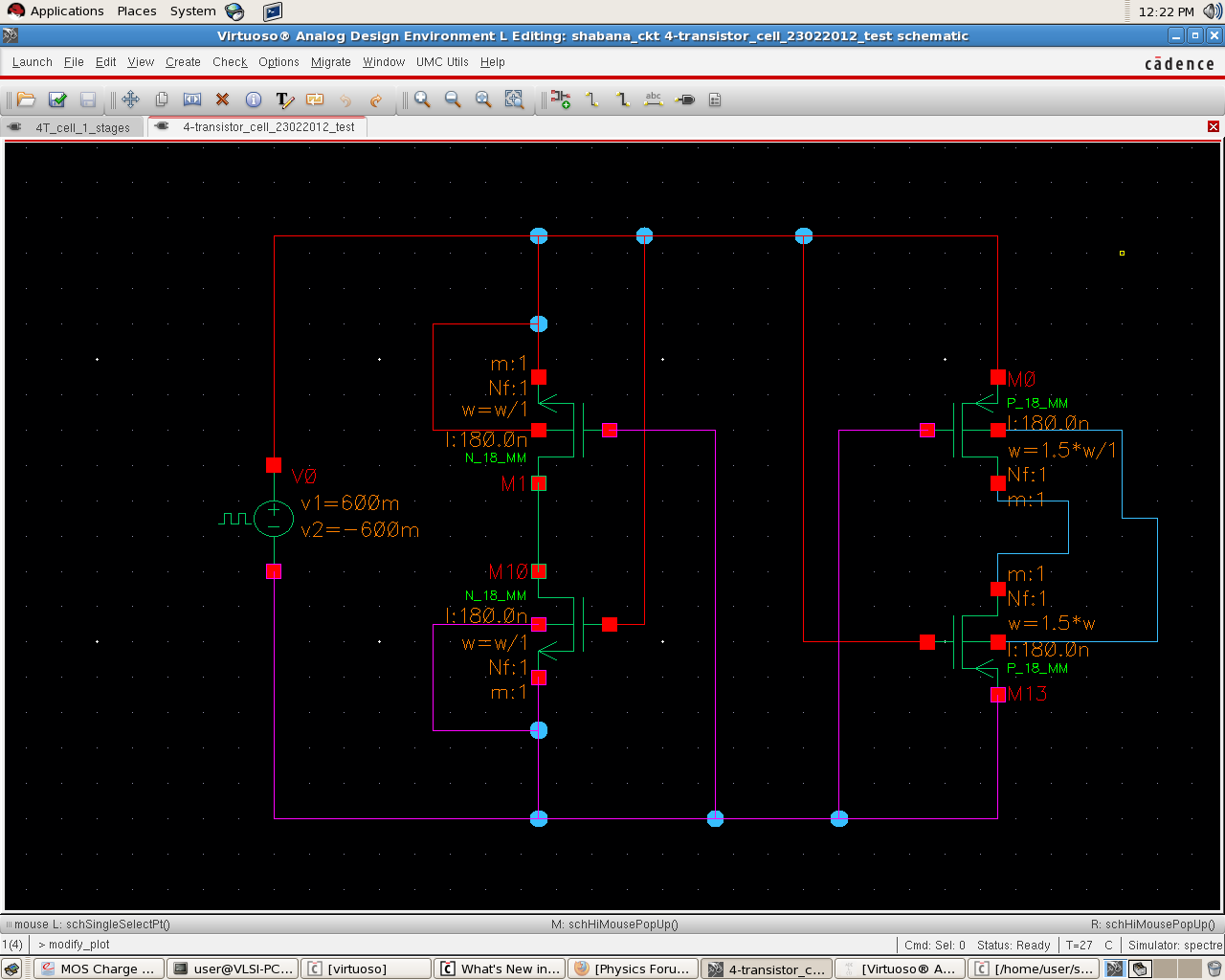Image resolution: width=1225 pixels, height=980 pixels.
Task: Open the Edit menu
Action: (x=105, y=62)
